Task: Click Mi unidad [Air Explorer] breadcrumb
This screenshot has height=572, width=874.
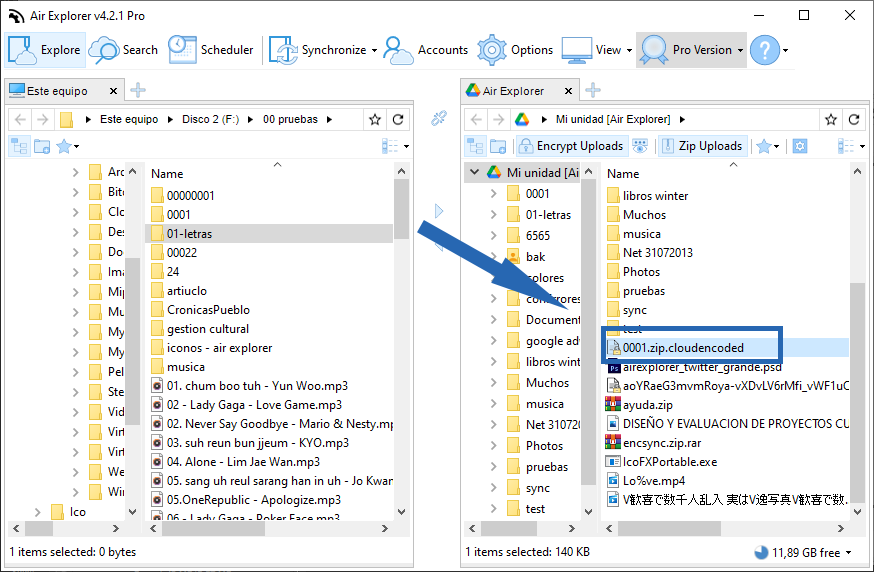Action: coord(613,119)
